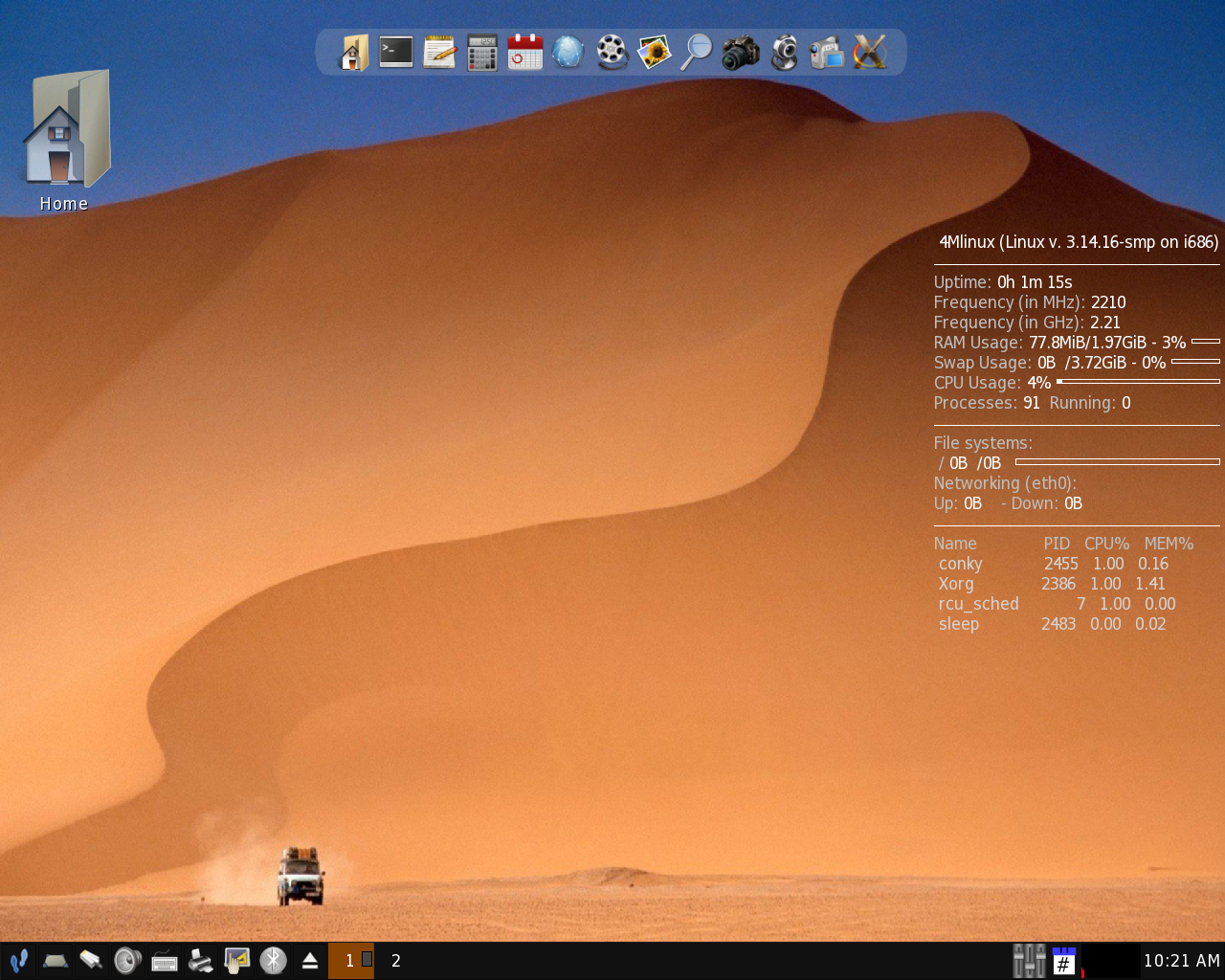1225x980 pixels.
Task: Open the red calendar app in the dock
Action: point(525,52)
